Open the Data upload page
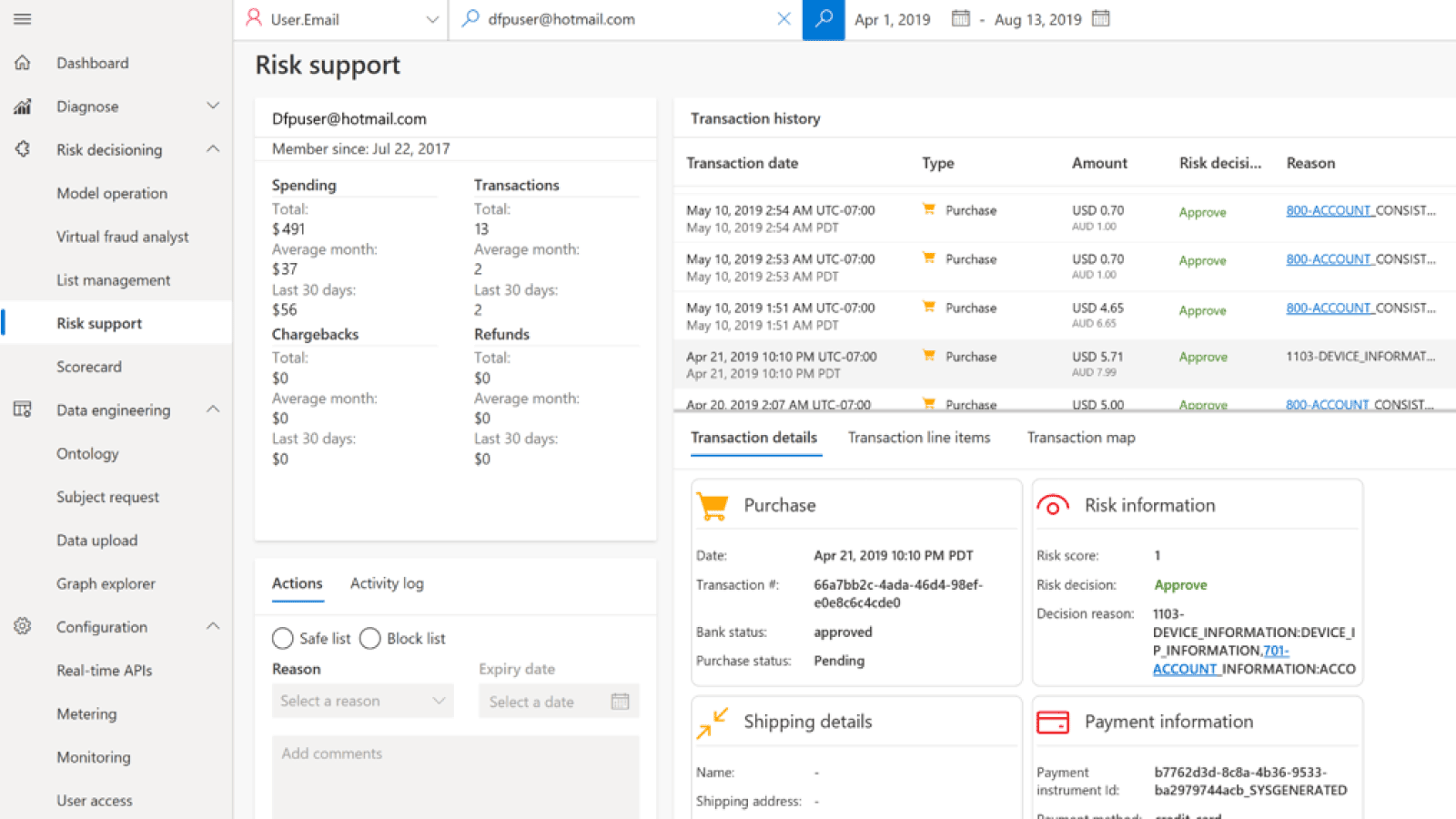The width and height of the screenshot is (1456, 819). point(97,541)
